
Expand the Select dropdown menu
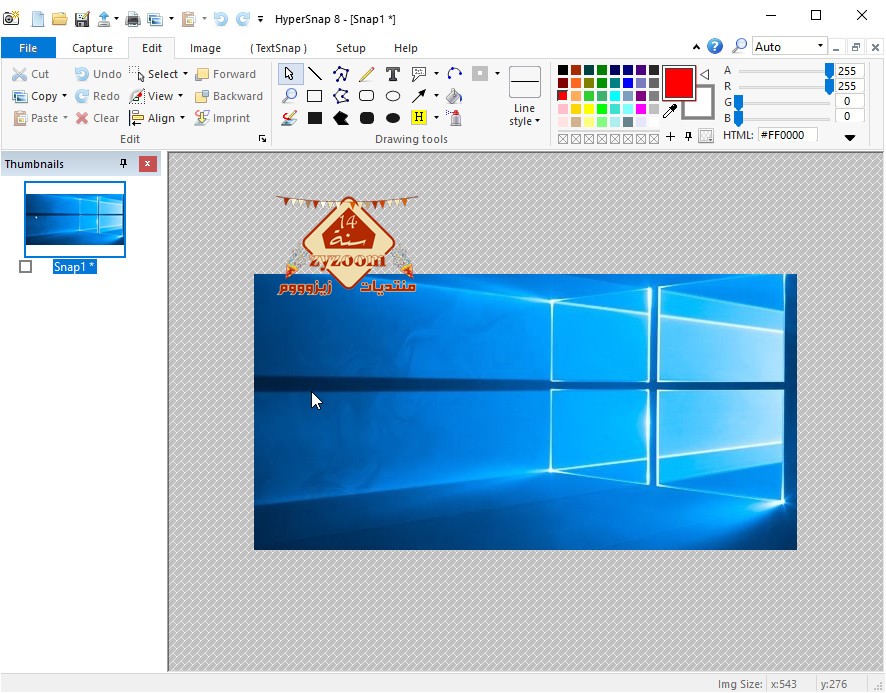(185, 74)
